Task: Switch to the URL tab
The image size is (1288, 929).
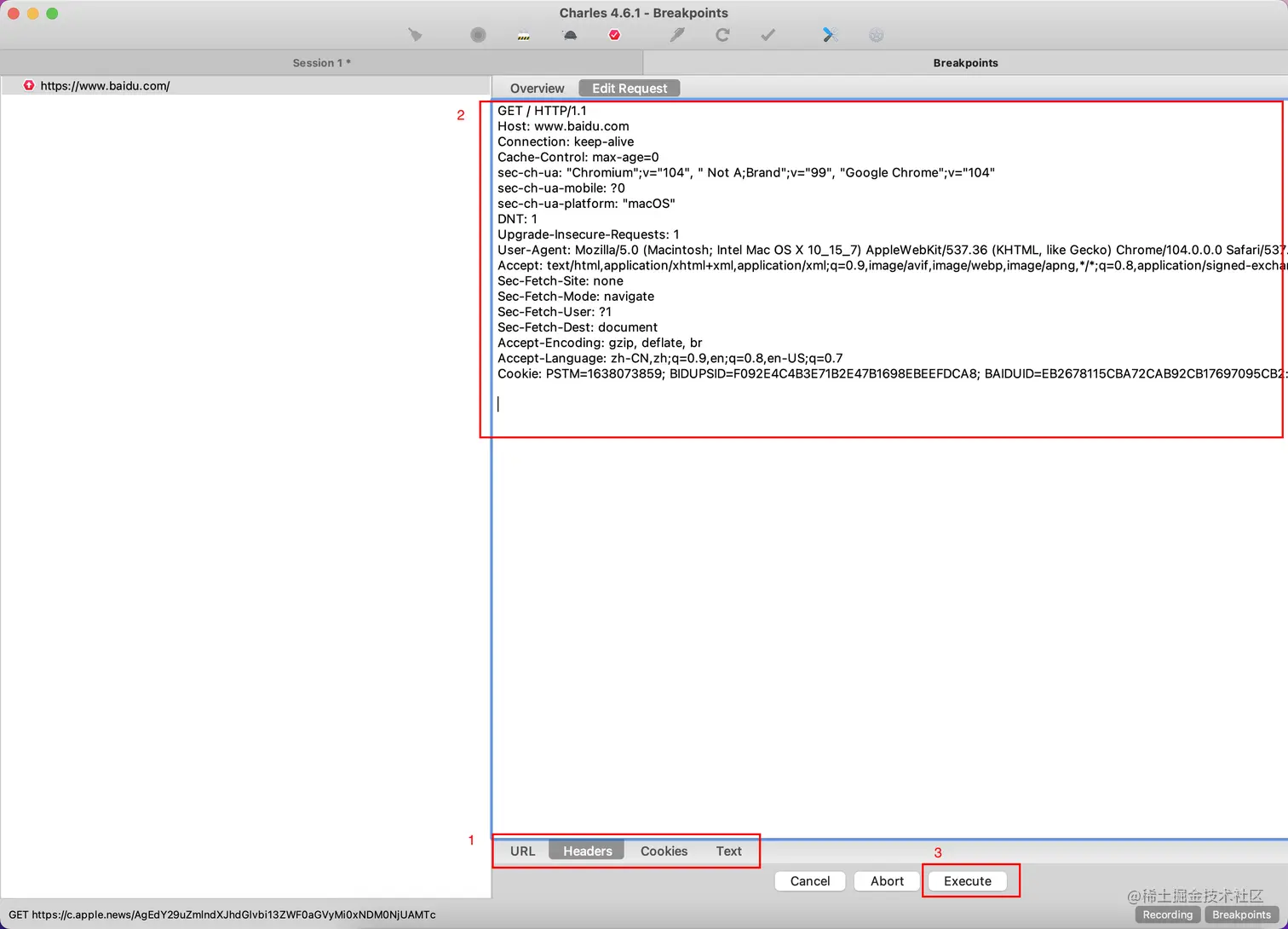Action: click(522, 851)
